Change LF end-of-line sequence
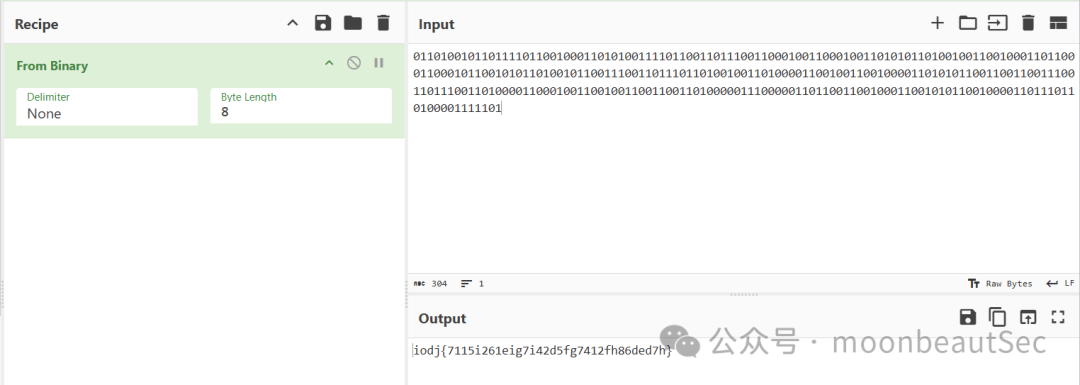 click(1060, 283)
